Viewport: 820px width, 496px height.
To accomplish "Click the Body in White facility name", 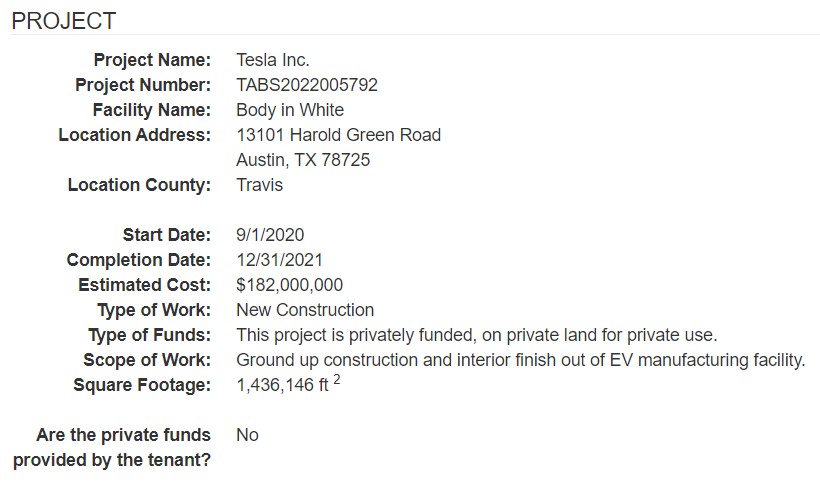I will point(290,110).
